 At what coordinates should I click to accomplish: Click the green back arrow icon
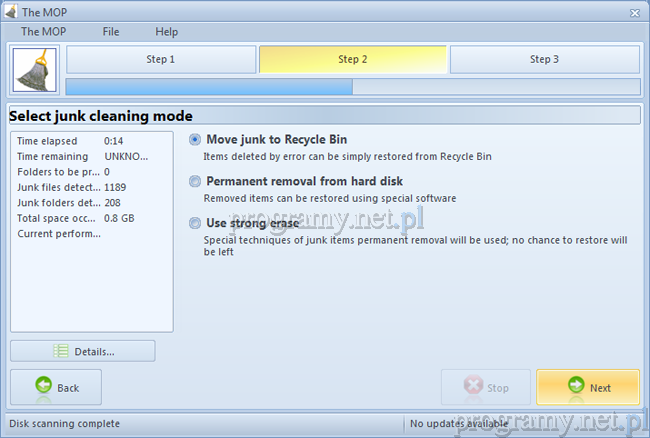tap(42, 387)
